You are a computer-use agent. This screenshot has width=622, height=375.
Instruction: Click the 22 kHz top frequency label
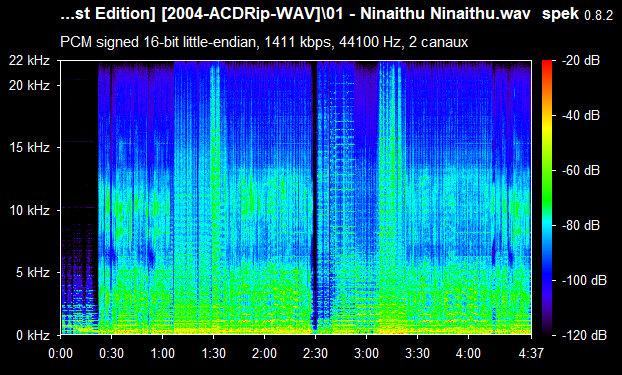(29, 61)
